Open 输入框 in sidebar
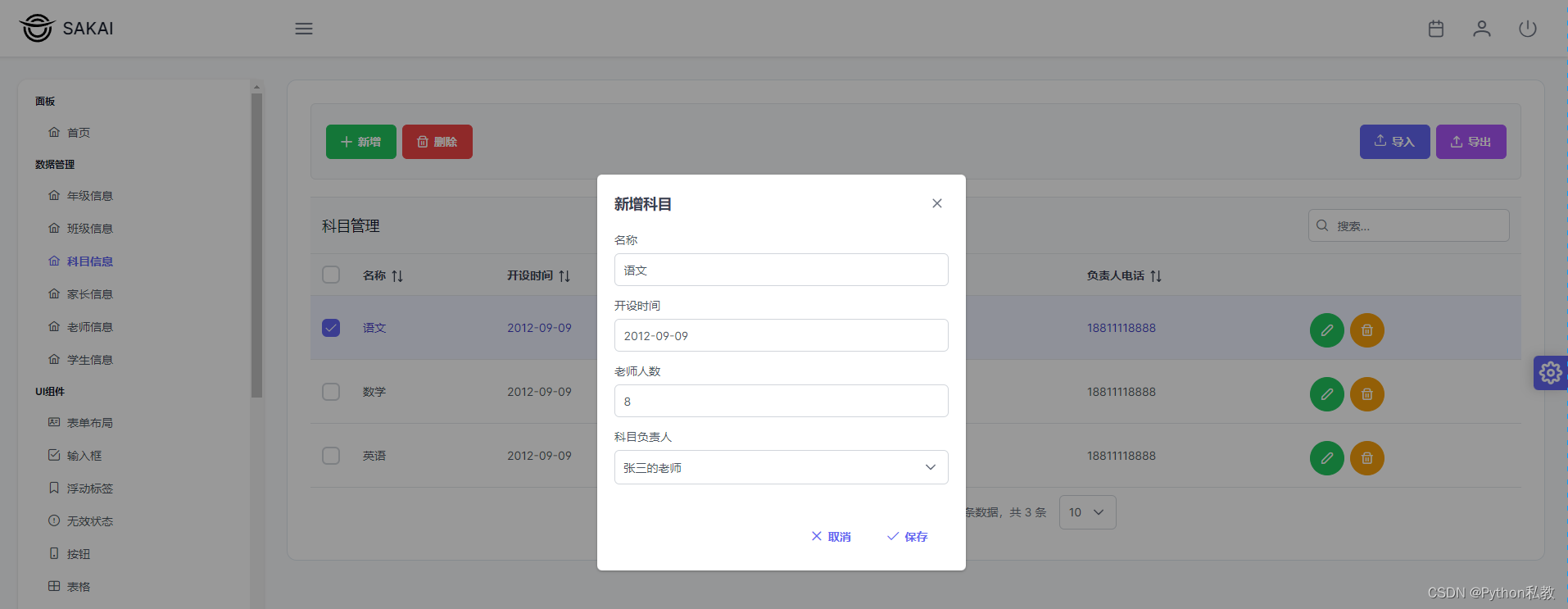1568x609 pixels. pyautogui.click(x=84, y=456)
